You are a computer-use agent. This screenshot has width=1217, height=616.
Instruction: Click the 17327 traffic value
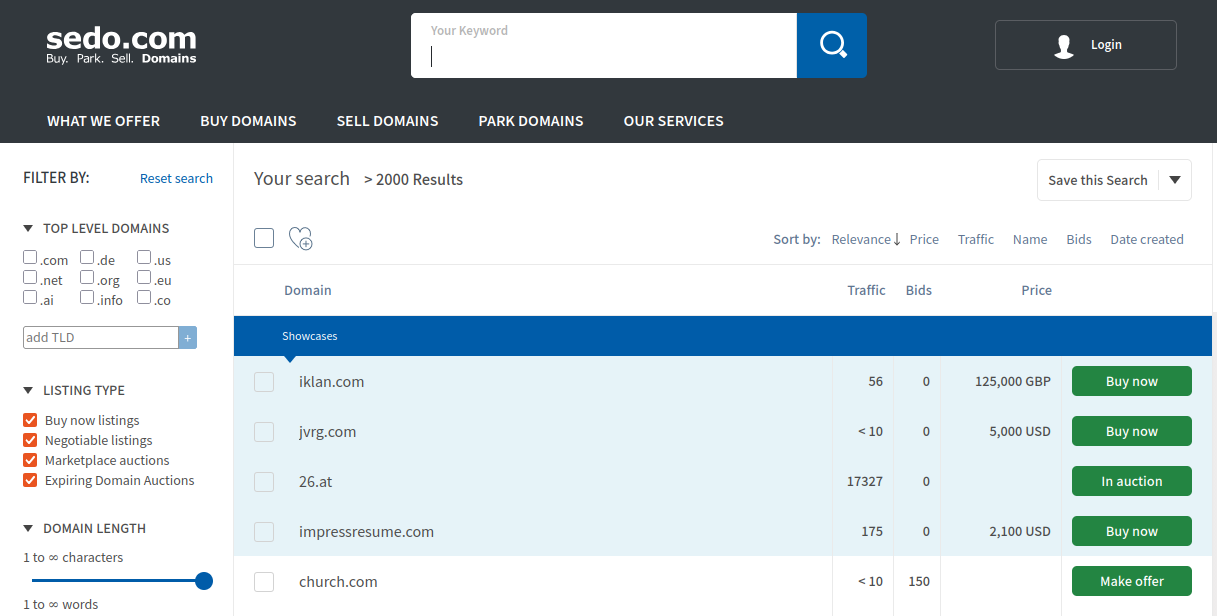pyautogui.click(x=865, y=482)
